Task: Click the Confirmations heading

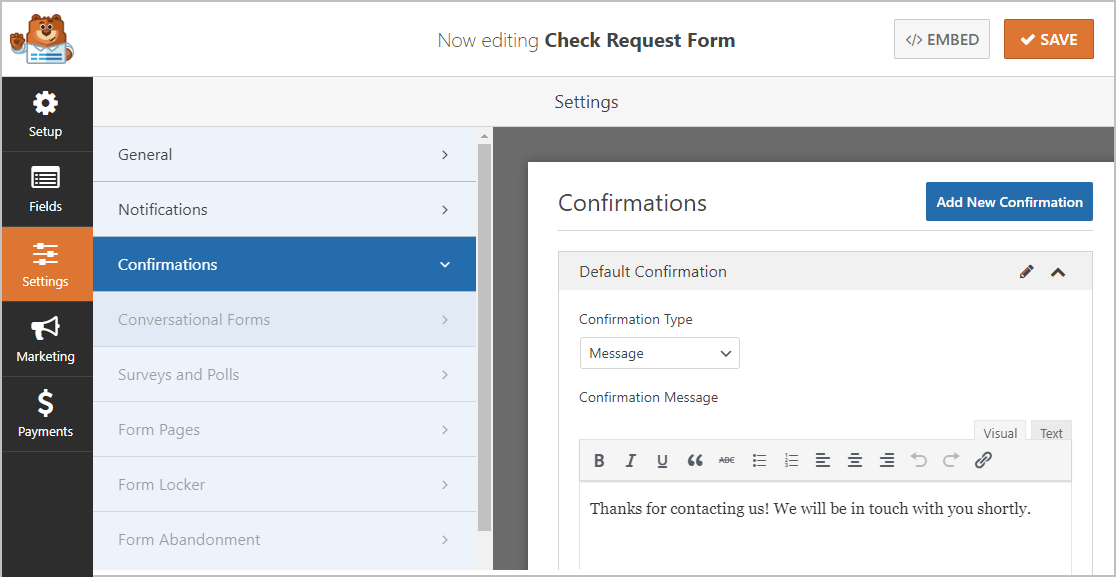Action: coord(632,203)
